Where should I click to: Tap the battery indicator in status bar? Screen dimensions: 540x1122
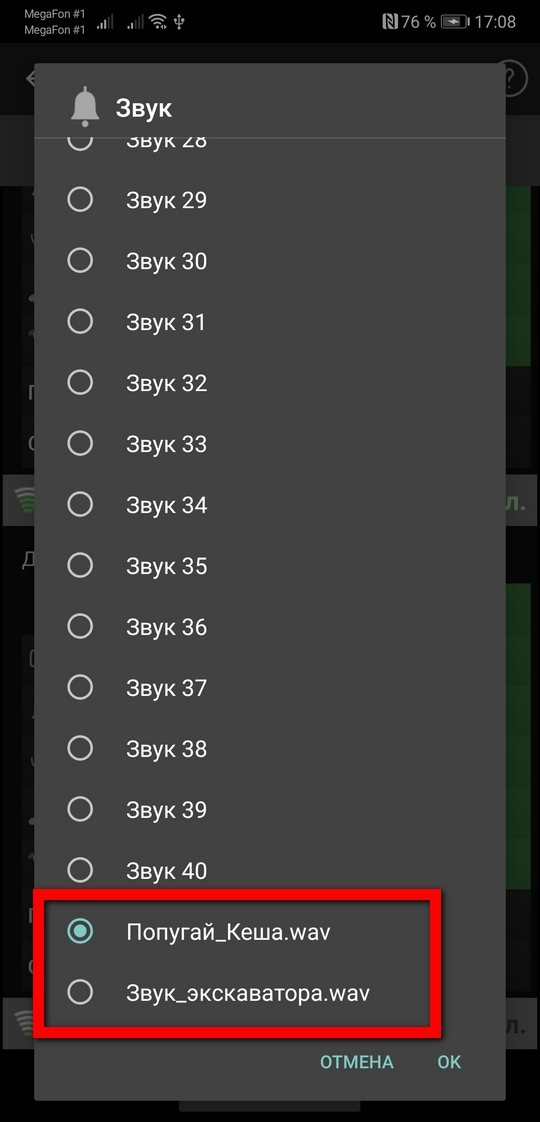click(x=454, y=22)
